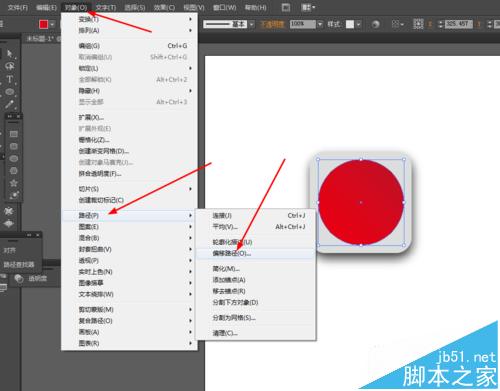Choose Ellipse tool in floating shape panel
Image resolution: width=500 pixels, height=391 pixels.
(x=14, y=159)
